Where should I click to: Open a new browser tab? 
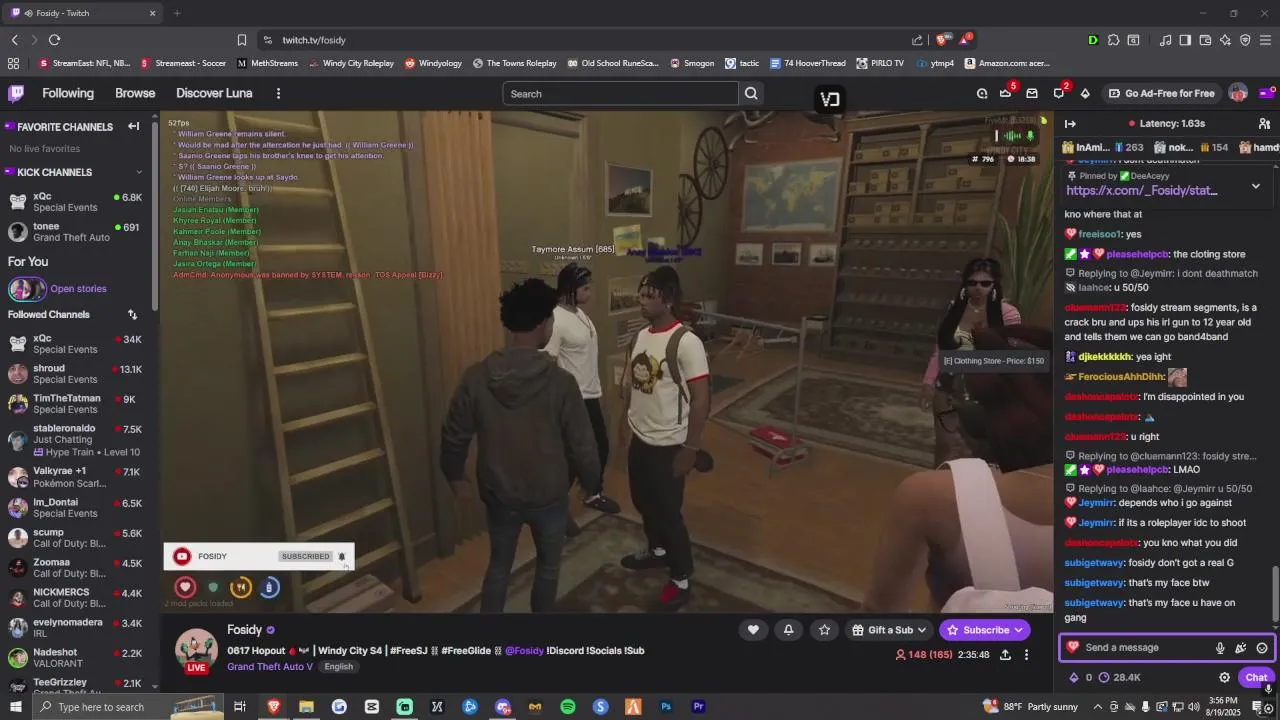pyautogui.click(x=177, y=13)
